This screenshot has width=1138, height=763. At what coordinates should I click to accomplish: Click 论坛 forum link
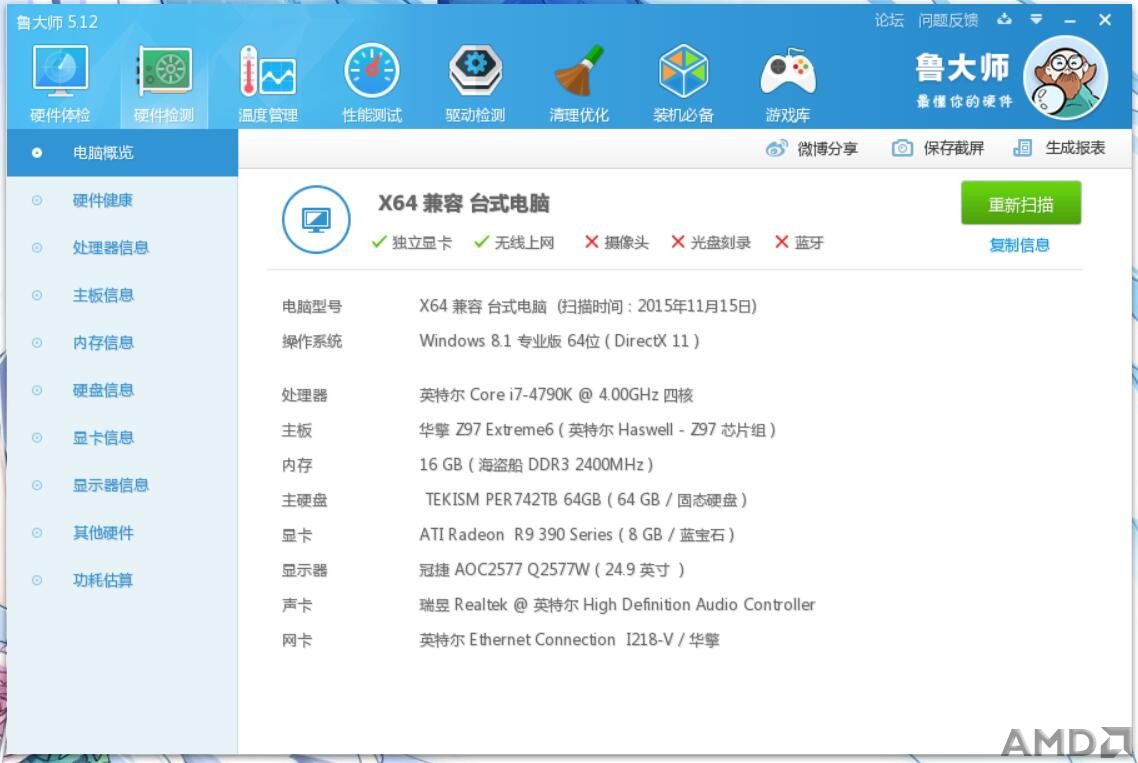pyautogui.click(x=889, y=20)
